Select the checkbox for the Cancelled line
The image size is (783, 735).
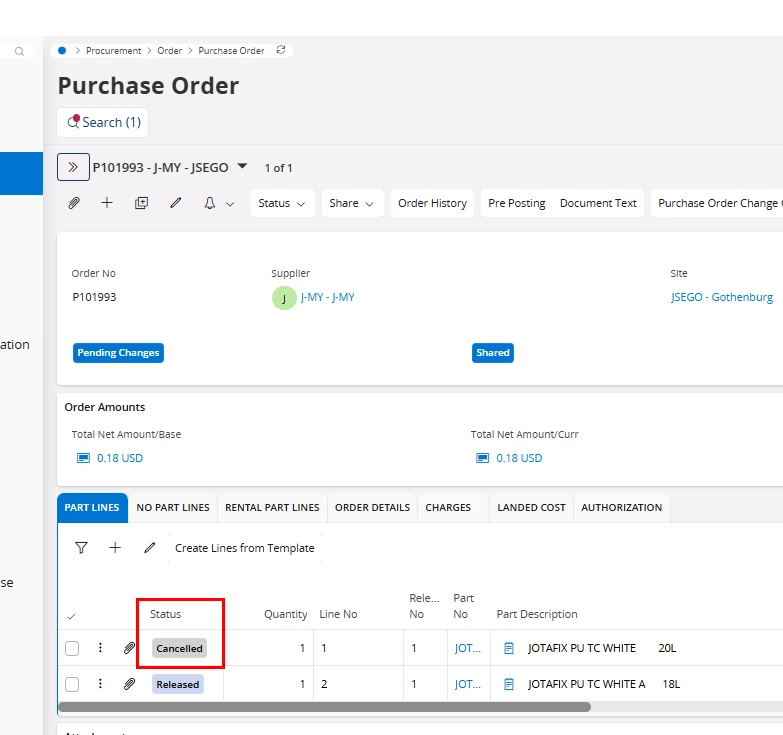72,648
